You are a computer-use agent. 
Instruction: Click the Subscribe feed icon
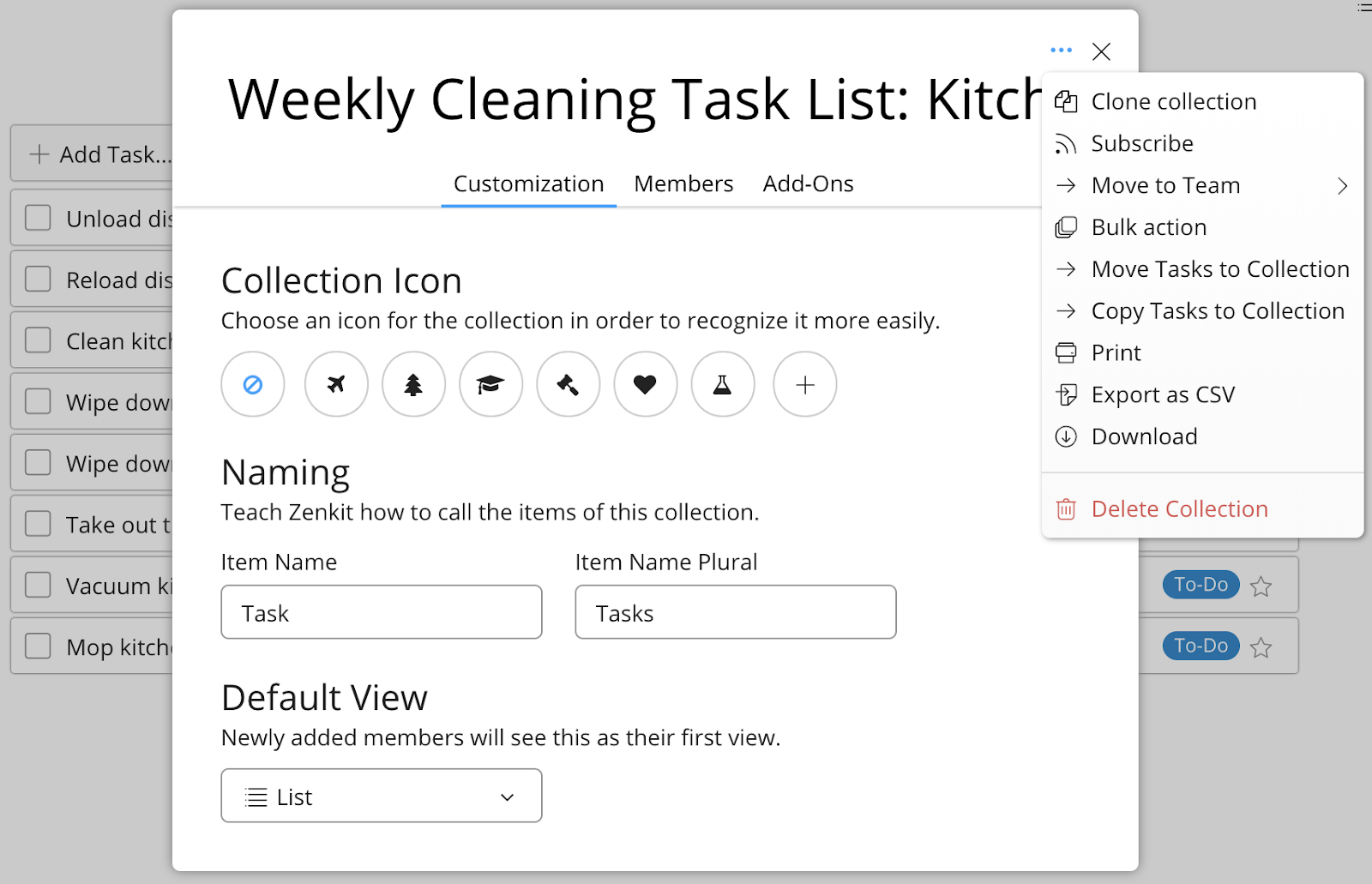(x=1066, y=143)
